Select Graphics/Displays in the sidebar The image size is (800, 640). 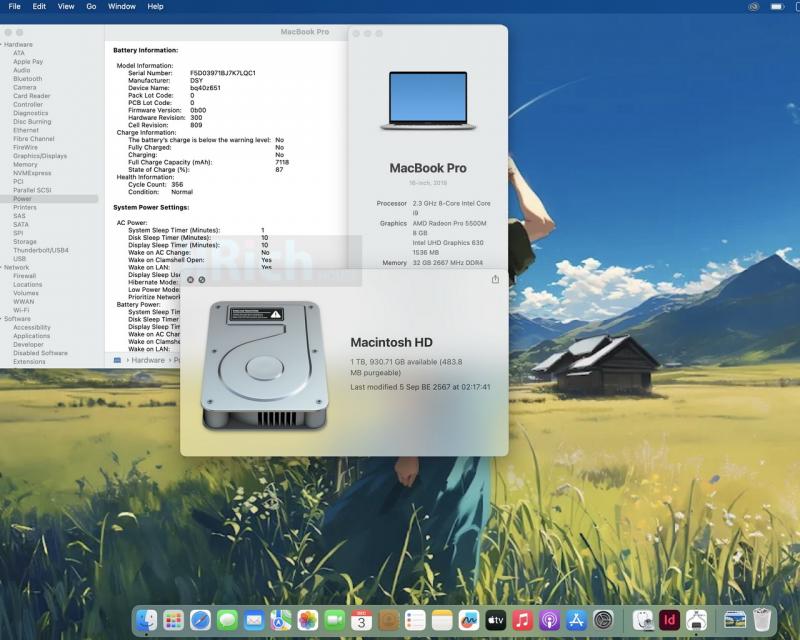tap(40, 156)
